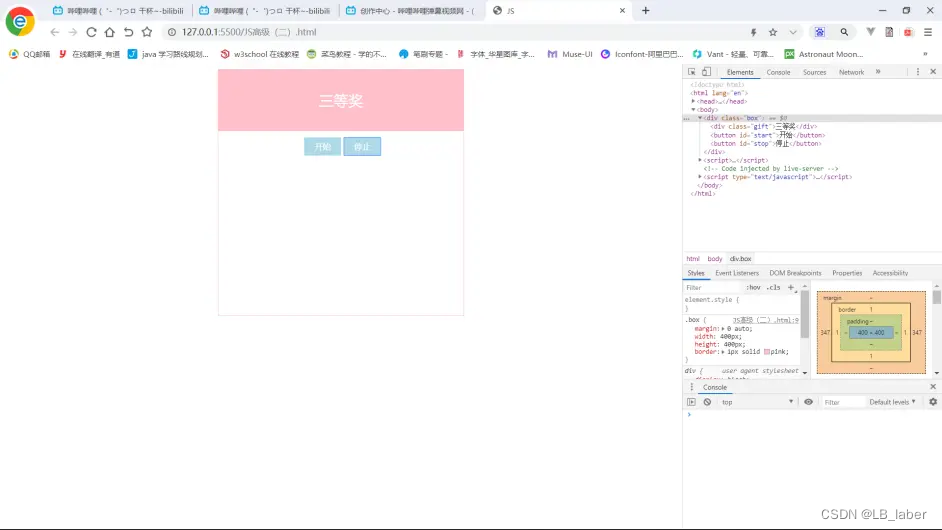The height and width of the screenshot is (530, 942).
Task: Click the 停止 stop button on page
Action: pyautogui.click(x=362, y=147)
